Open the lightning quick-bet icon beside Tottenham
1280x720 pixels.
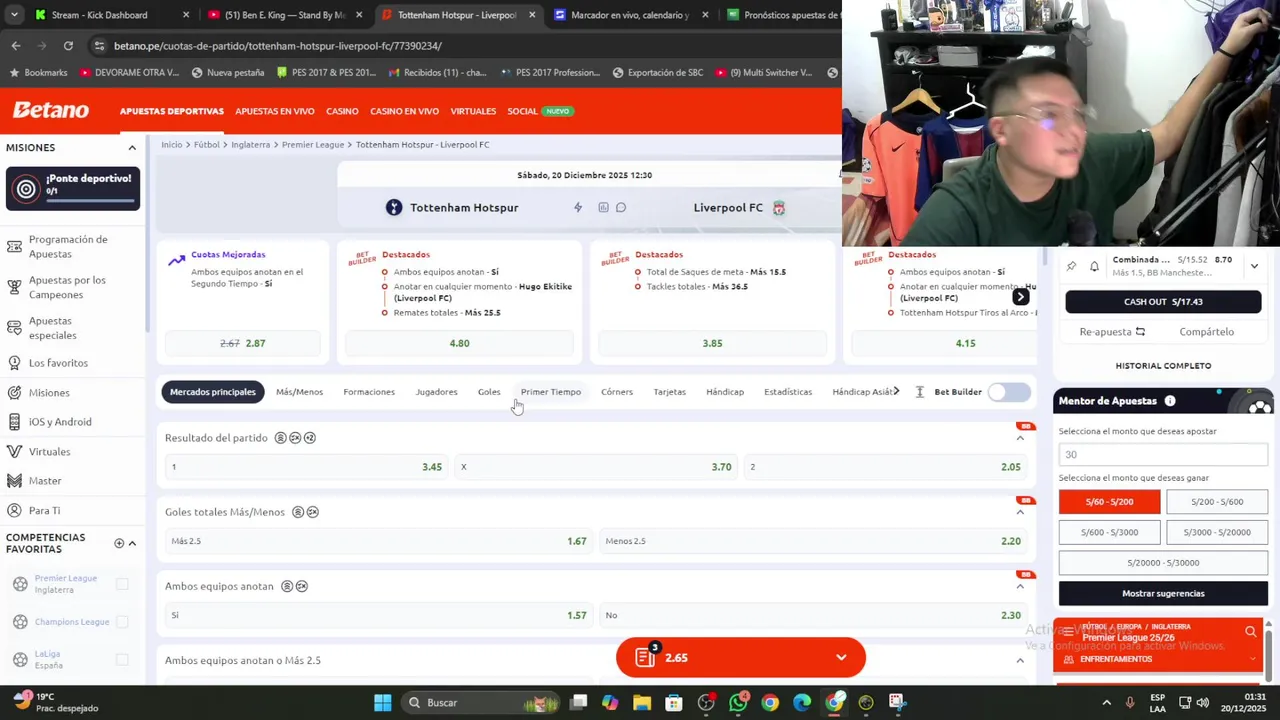(577, 207)
